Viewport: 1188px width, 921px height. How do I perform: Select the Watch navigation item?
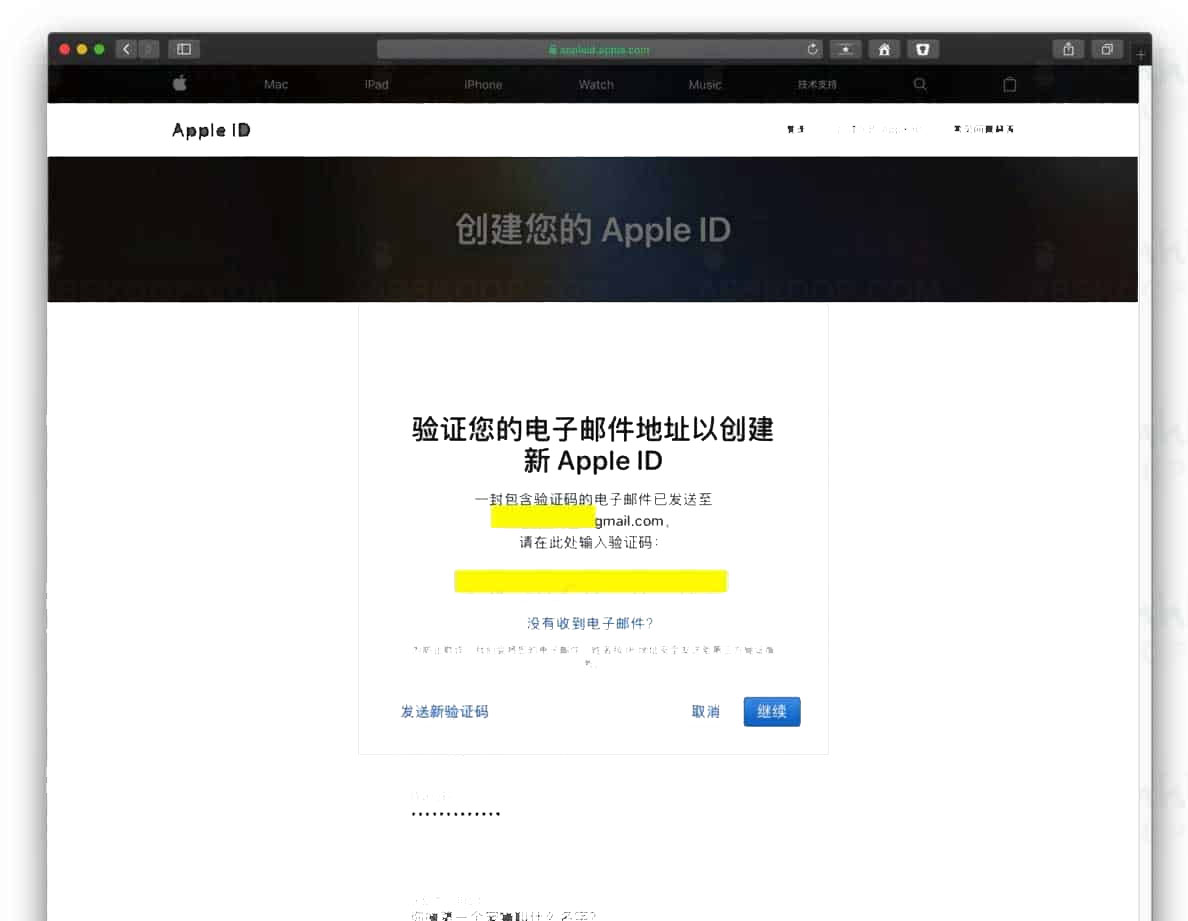(596, 84)
